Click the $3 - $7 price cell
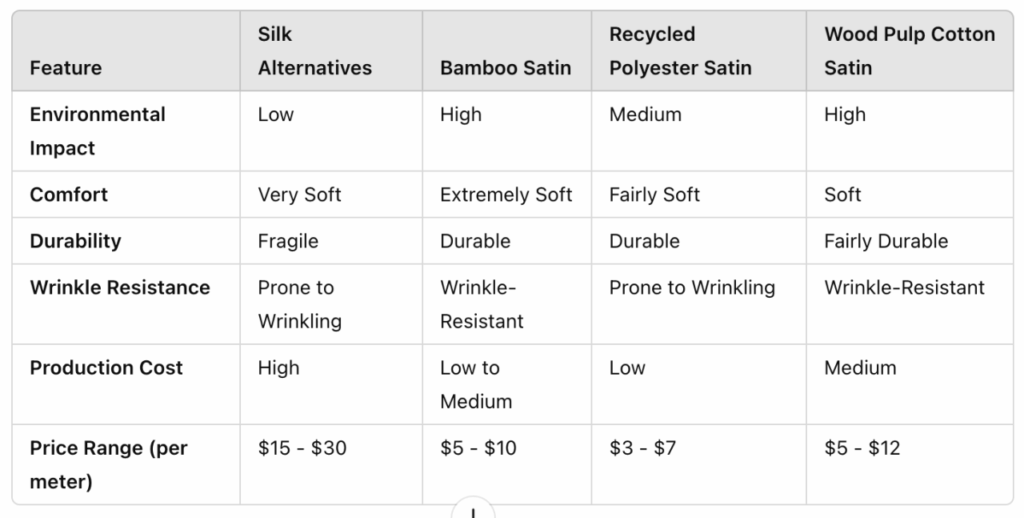Screen dimensions: 1024x518 coord(642,448)
